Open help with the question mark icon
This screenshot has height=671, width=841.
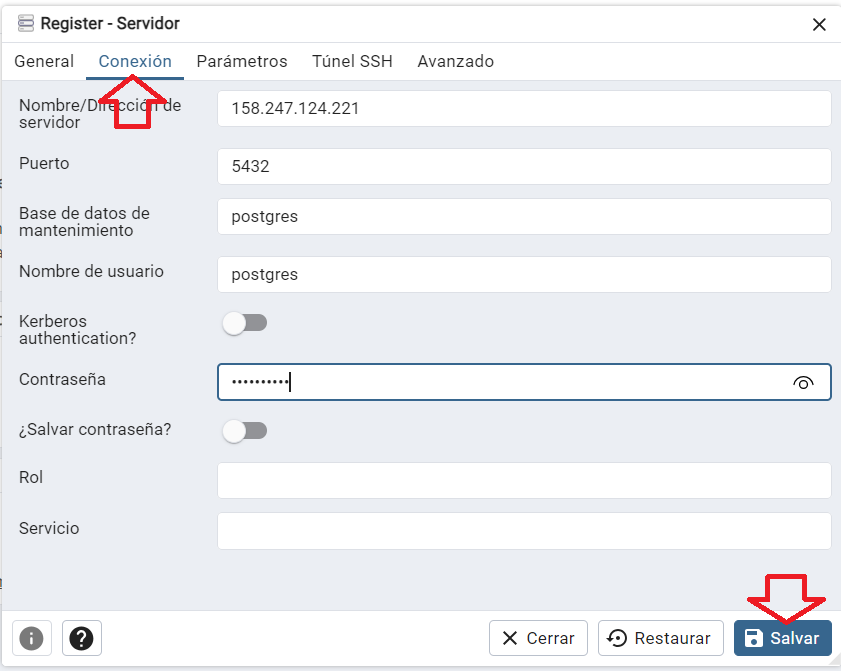(82, 638)
